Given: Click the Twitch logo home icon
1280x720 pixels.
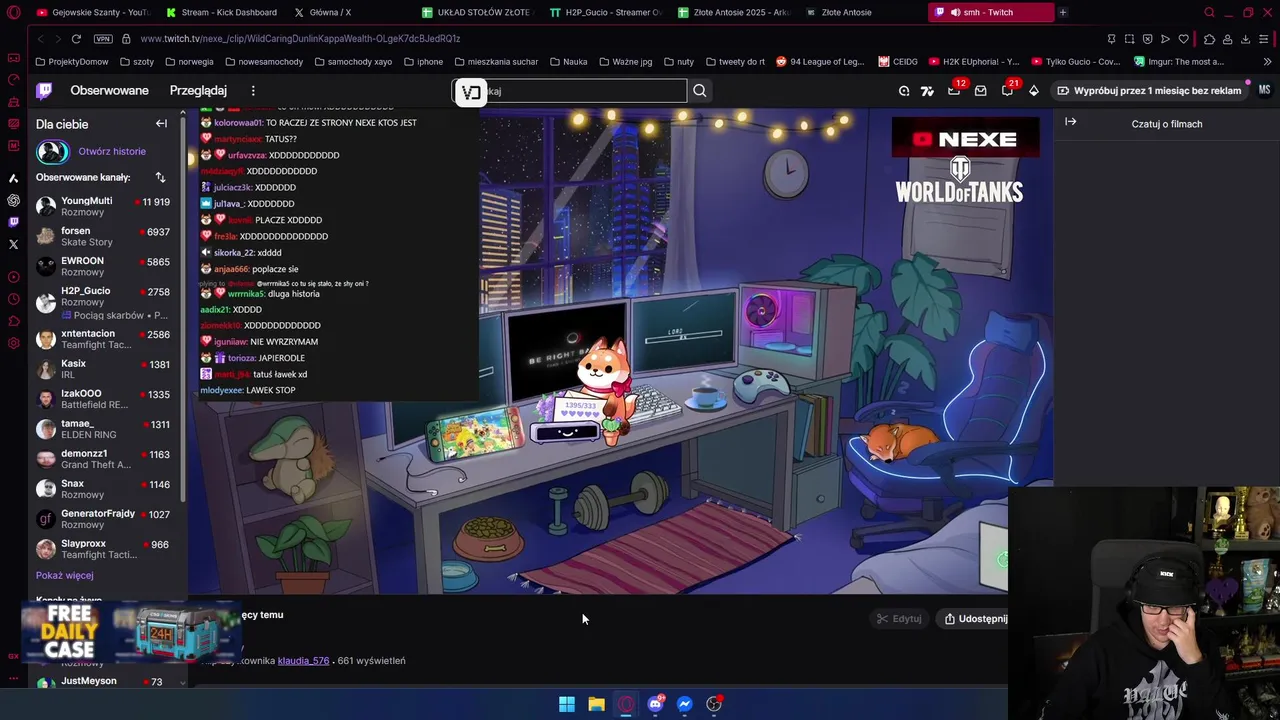Looking at the screenshot, I should [44, 91].
